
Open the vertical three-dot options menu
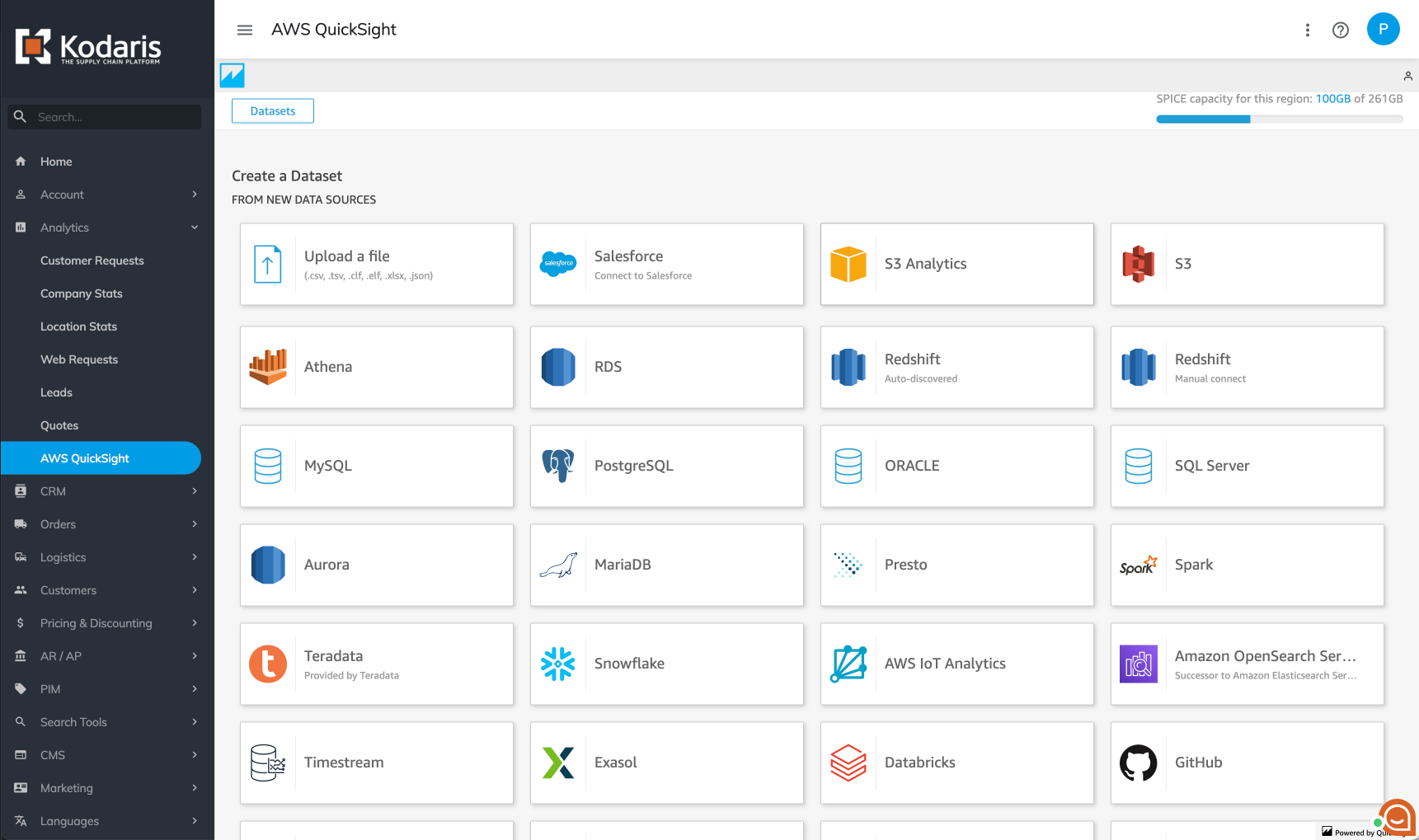click(x=1308, y=31)
